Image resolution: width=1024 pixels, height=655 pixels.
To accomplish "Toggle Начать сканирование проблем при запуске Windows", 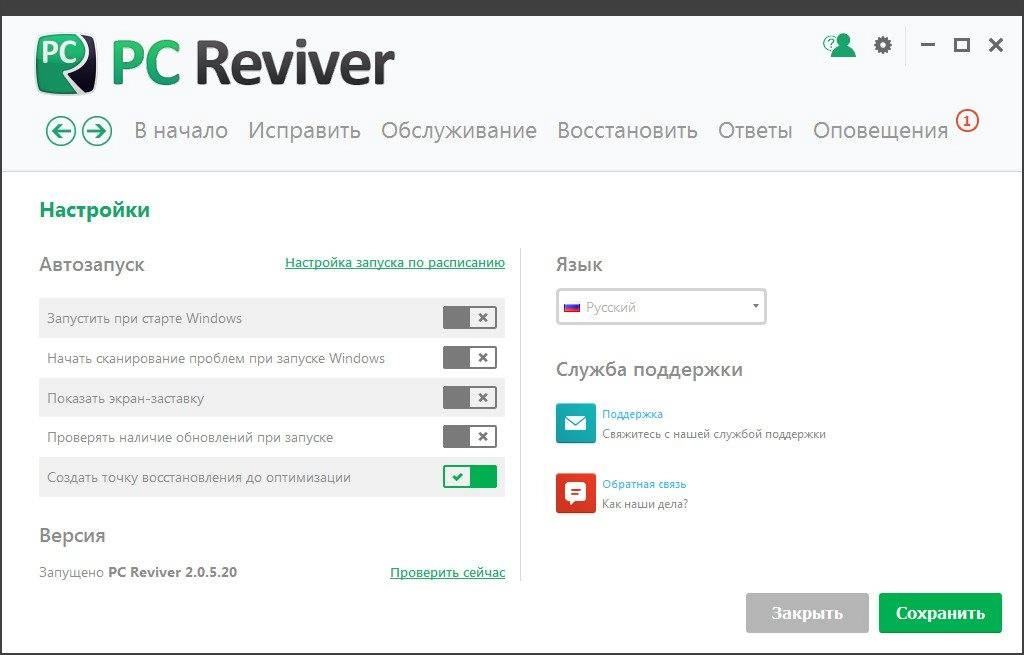I will click(x=470, y=358).
